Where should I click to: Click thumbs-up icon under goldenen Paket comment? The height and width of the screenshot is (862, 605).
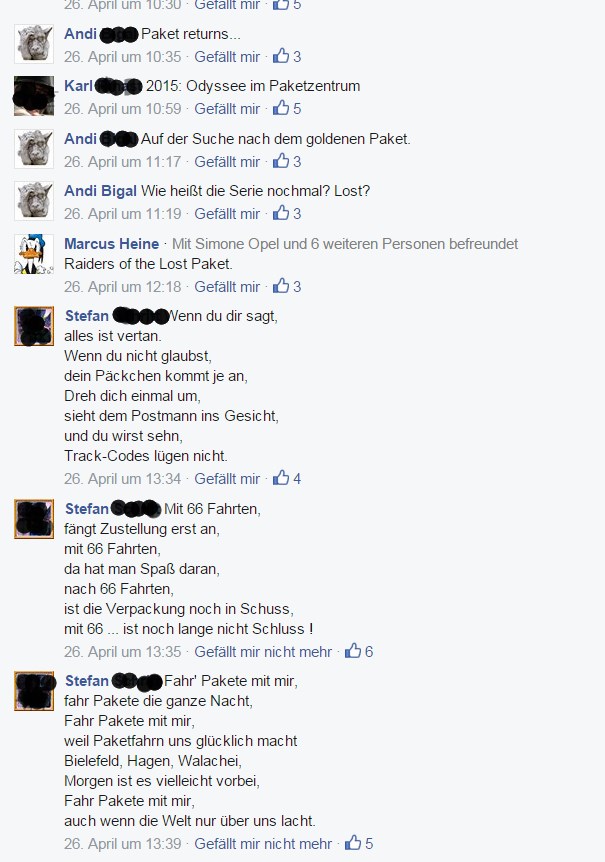click(281, 161)
